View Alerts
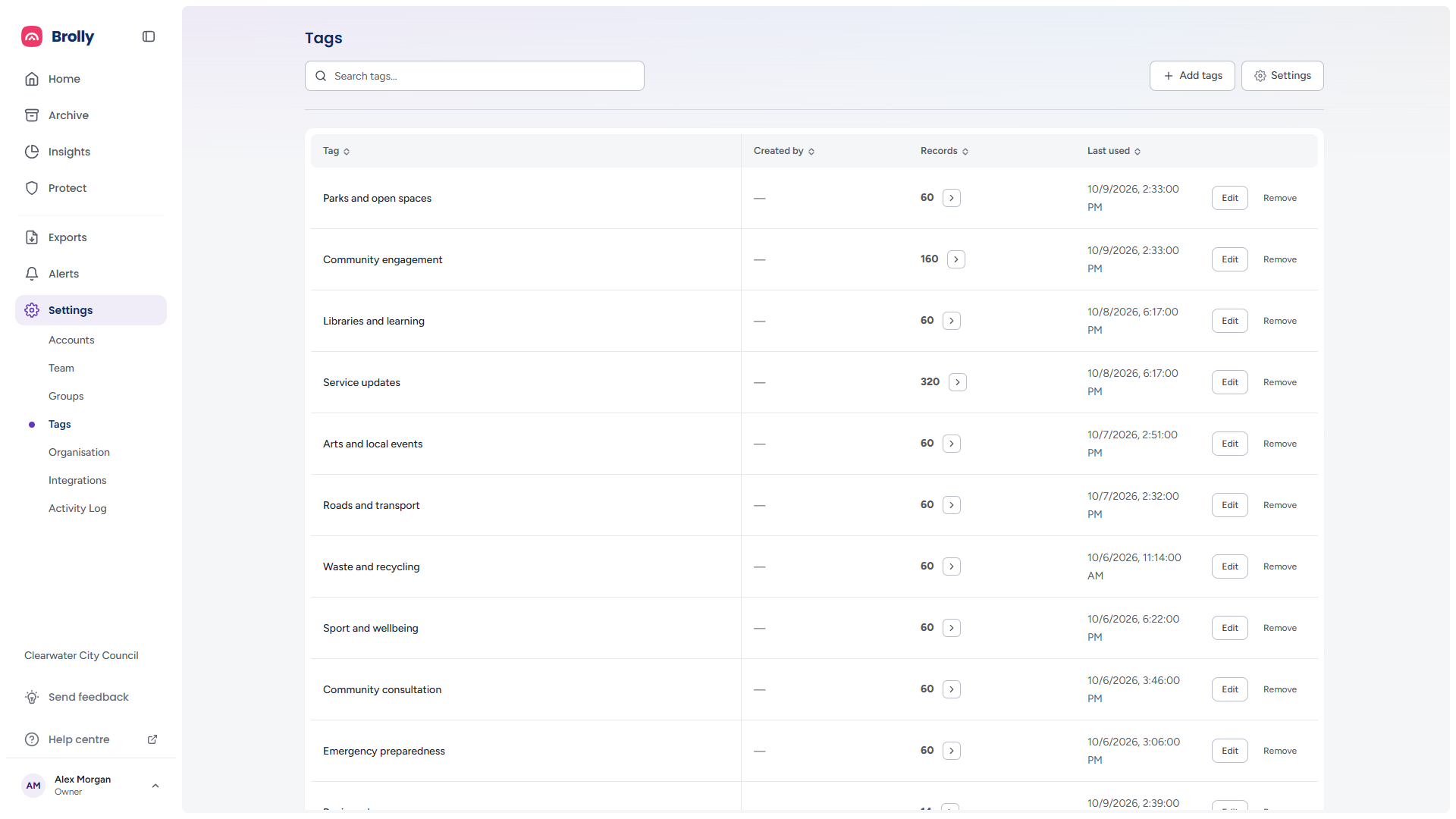The image size is (1456, 819). (x=91, y=274)
